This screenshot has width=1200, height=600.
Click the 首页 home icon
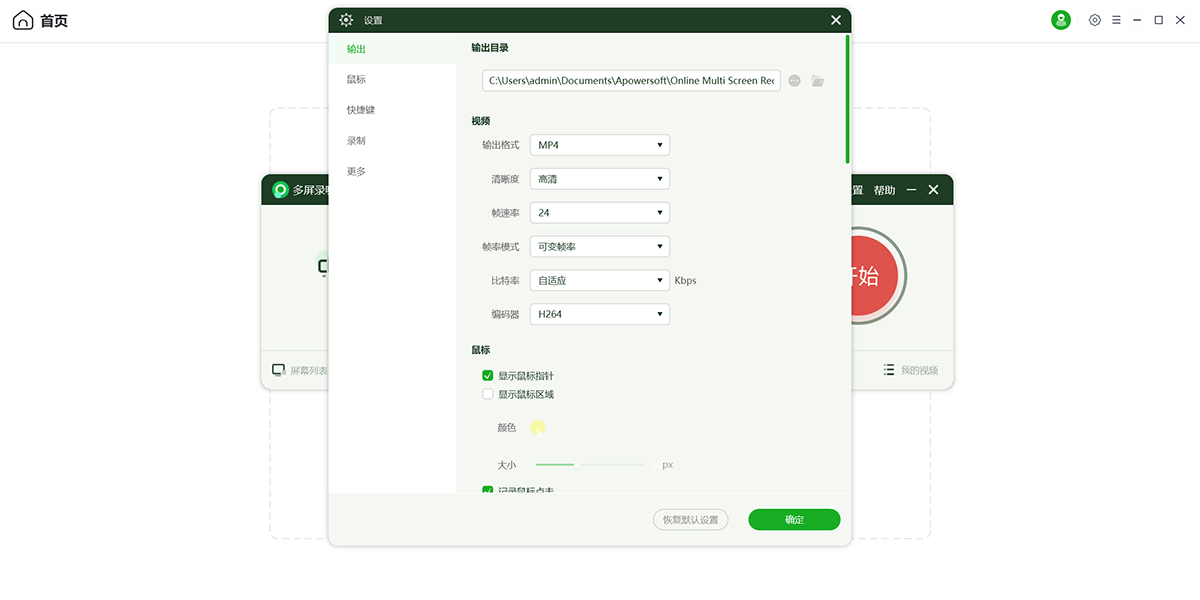click(x=23, y=21)
